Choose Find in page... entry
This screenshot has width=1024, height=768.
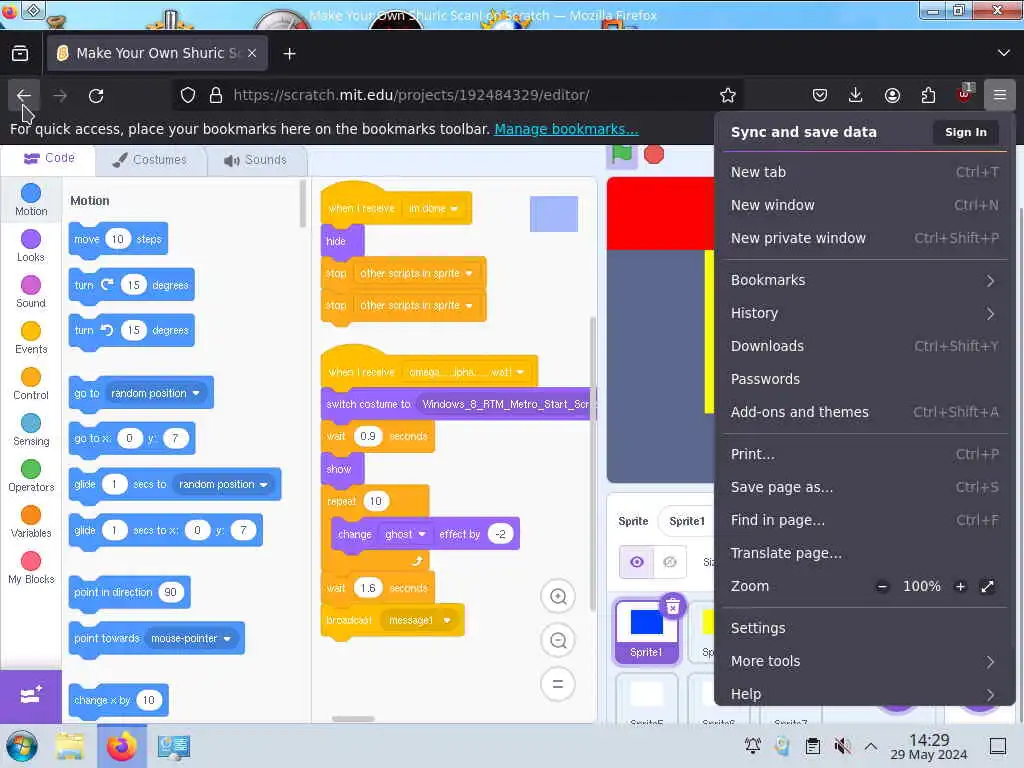tap(865, 520)
